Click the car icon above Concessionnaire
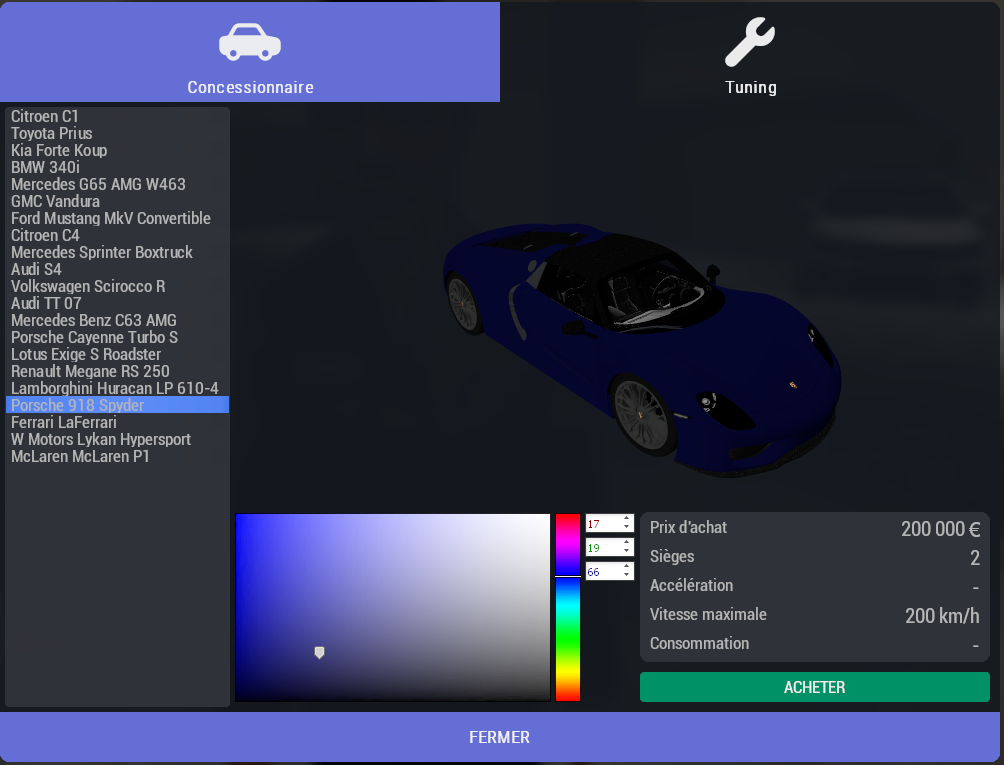The height and width of the screenshot is (765, 1004). tap(250, 42)
